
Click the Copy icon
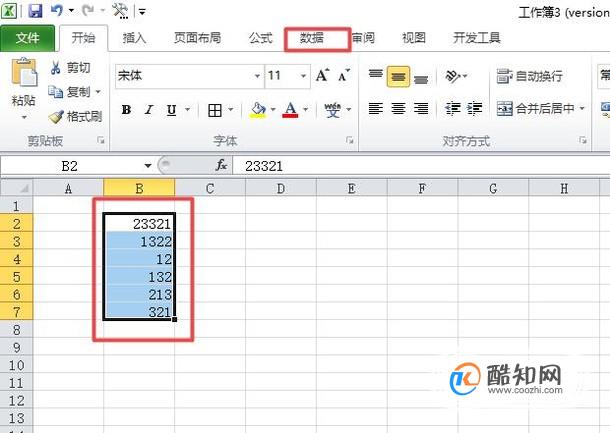(55, 92)
